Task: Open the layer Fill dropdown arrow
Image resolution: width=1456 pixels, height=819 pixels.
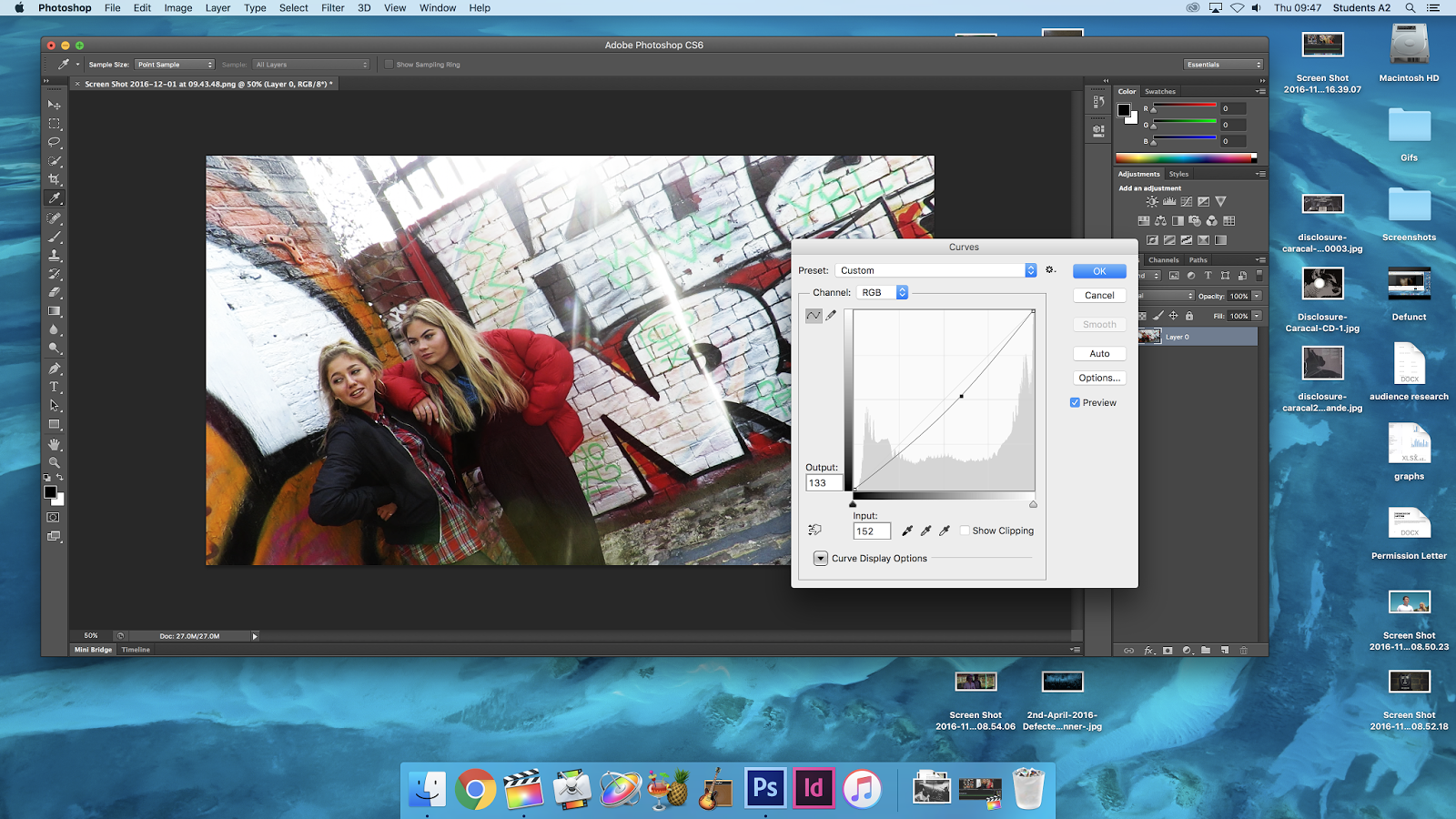Action: (x=1257, y=316)
